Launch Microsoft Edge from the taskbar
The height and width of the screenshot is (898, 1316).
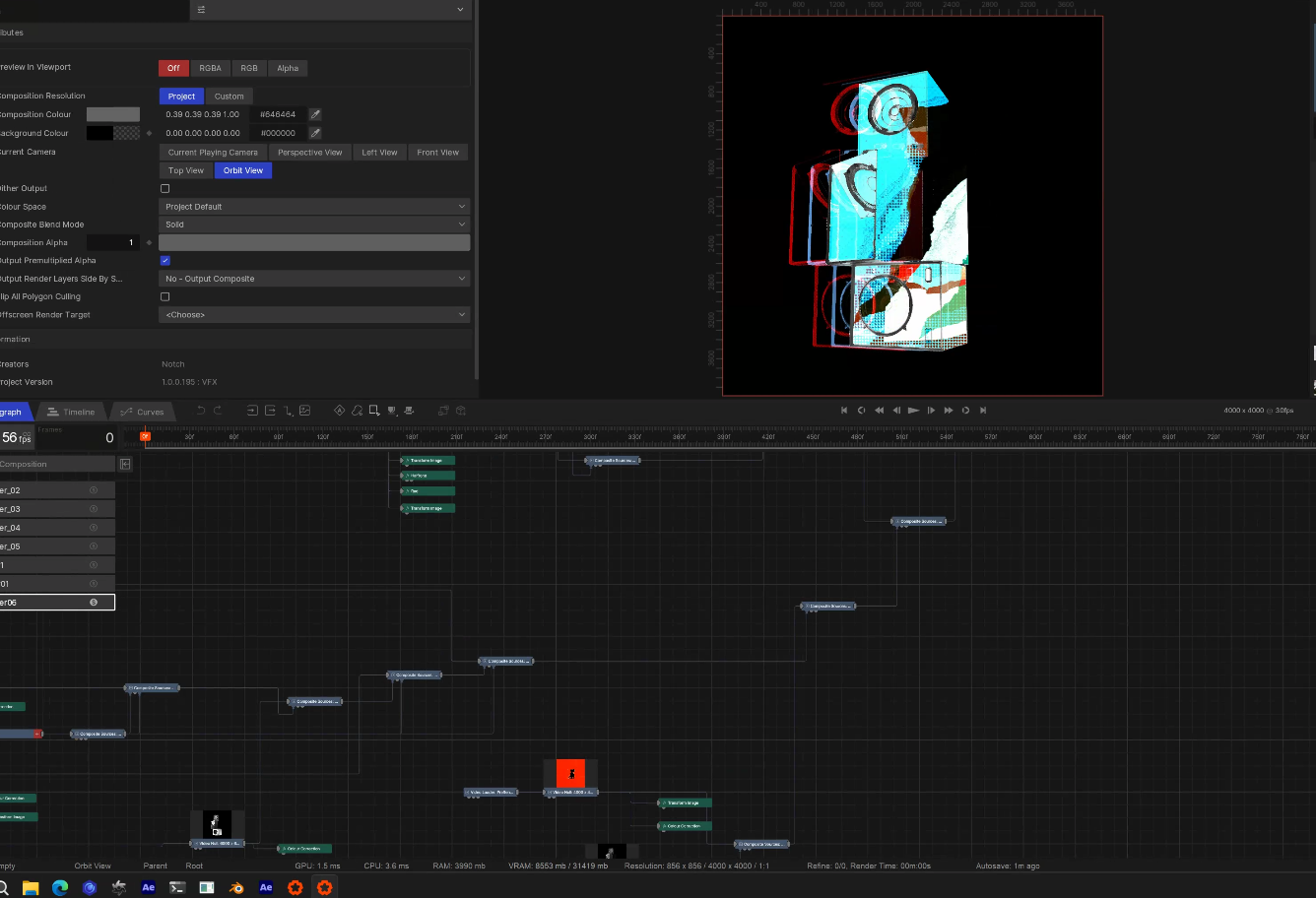tap(60, 887)
